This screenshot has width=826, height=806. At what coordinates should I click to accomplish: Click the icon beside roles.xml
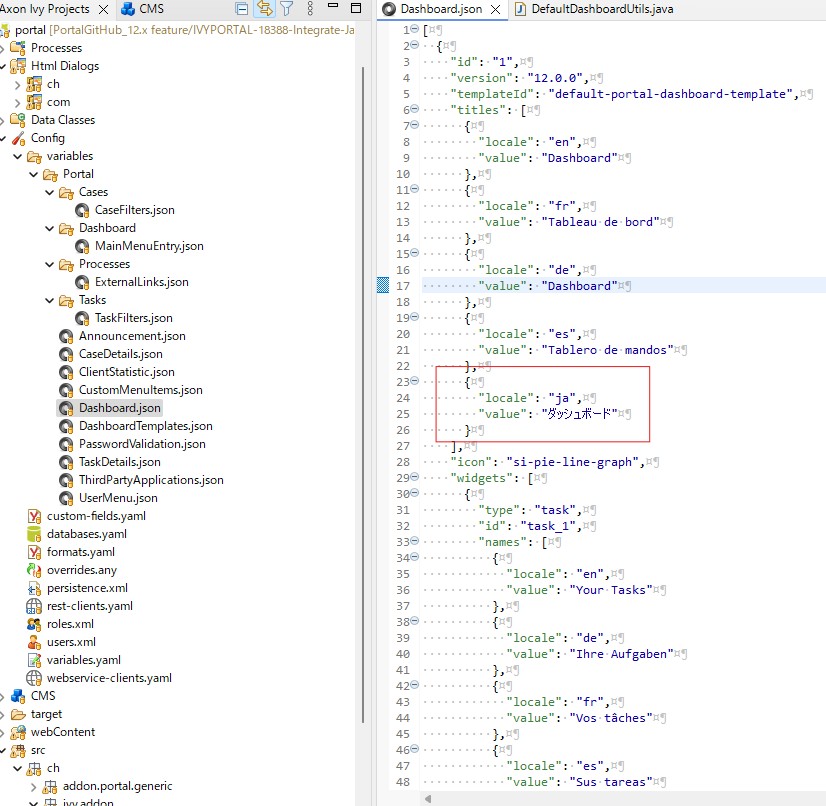pos(32,624)
